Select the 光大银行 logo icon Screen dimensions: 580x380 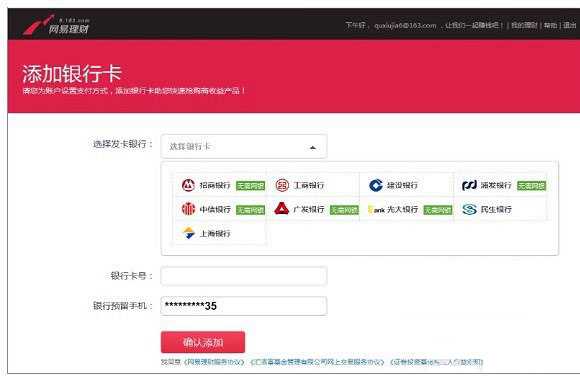pos(376,210)
